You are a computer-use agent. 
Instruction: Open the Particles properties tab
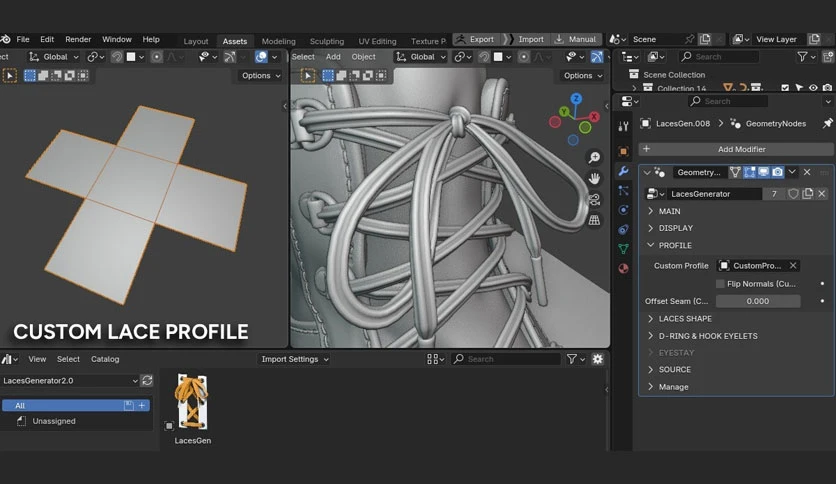623,191
